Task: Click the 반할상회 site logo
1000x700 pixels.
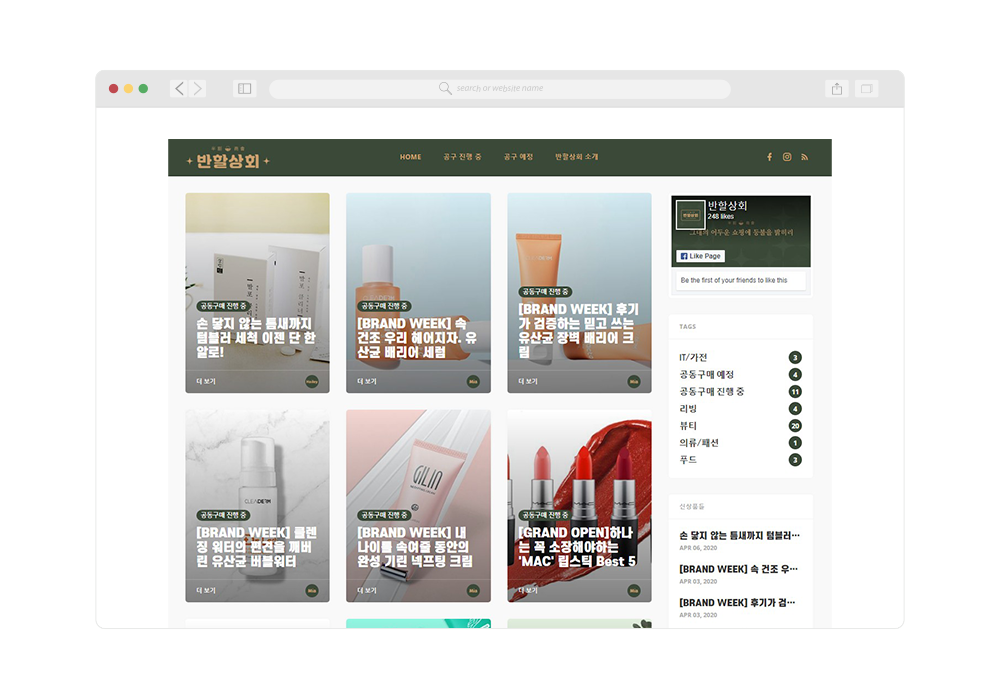Action: [228, 158]
